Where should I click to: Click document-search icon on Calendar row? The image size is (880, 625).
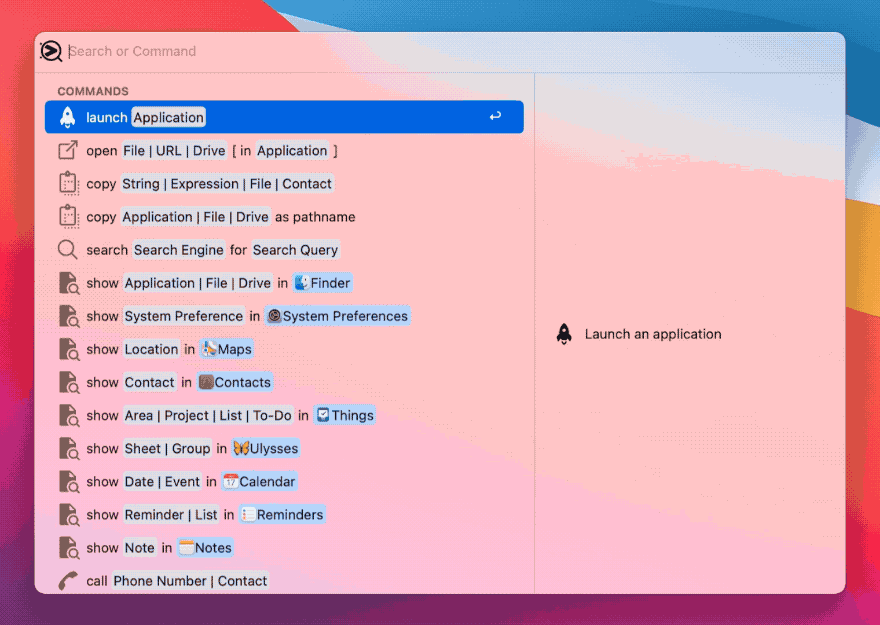(69, 481)
